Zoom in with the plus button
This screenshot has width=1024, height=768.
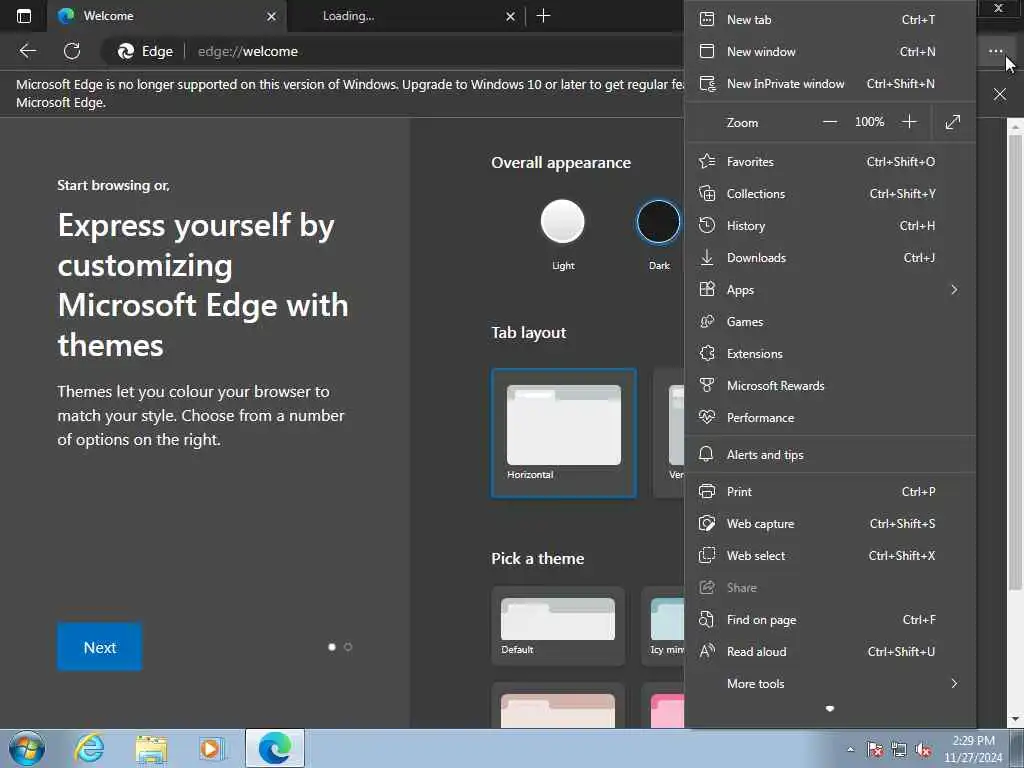tap(909, 121)
